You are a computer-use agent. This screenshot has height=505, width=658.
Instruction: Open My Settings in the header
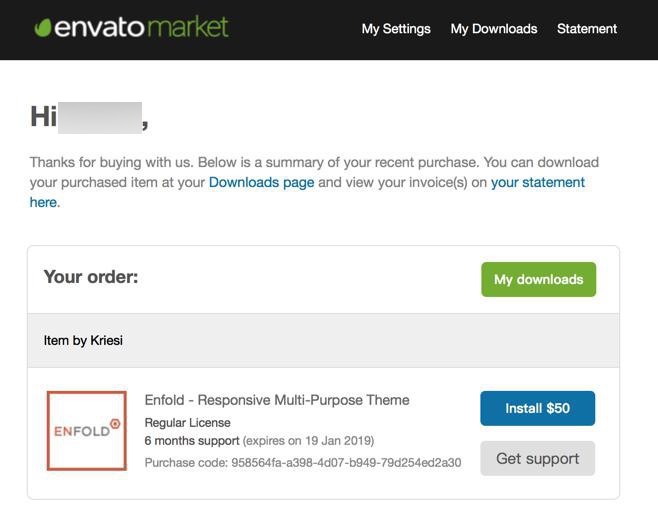click(396, 29)
